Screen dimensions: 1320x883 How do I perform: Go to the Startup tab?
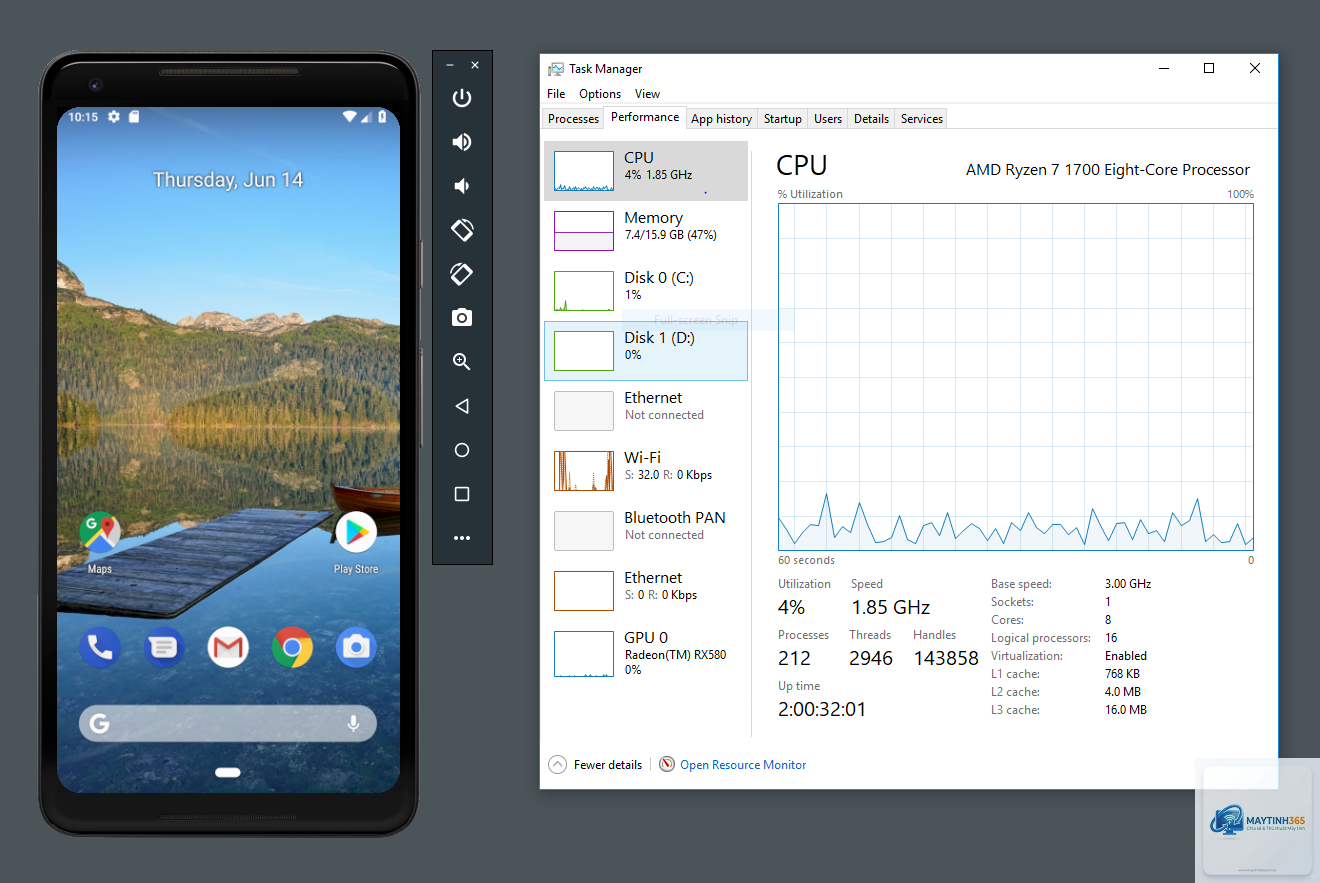click(x=783, y=118)
